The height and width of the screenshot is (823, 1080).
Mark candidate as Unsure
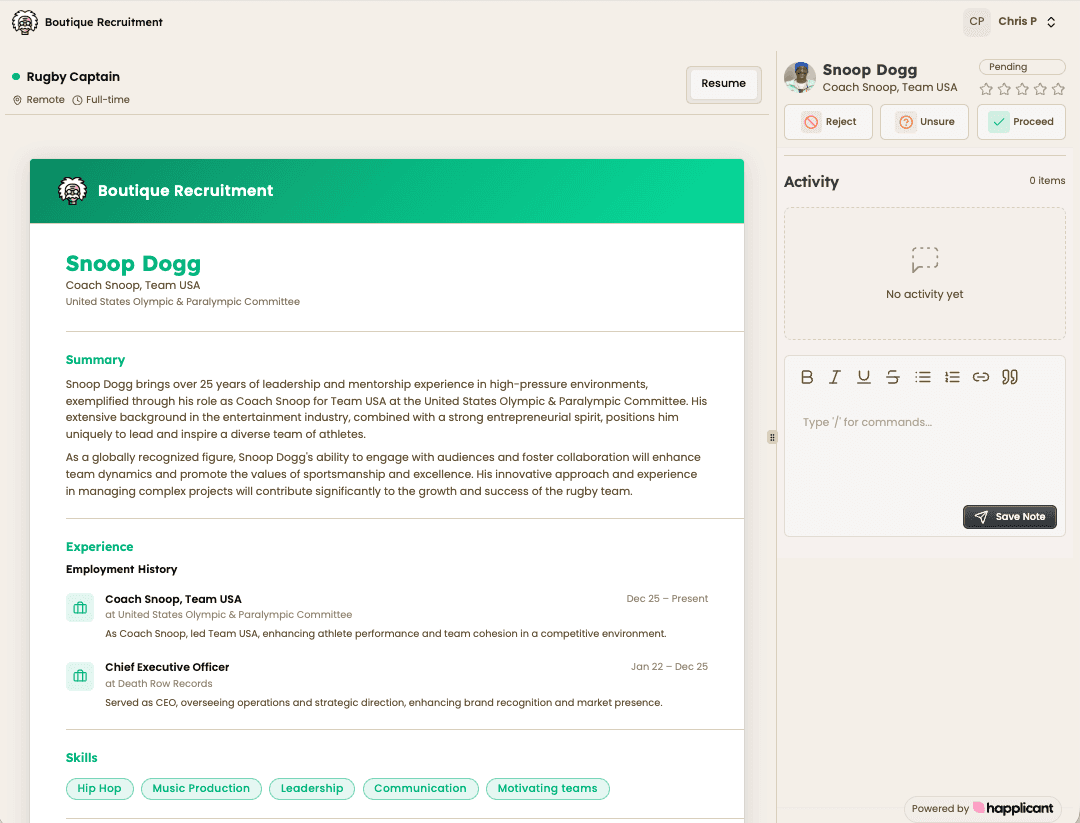click(x=924, y=122)
